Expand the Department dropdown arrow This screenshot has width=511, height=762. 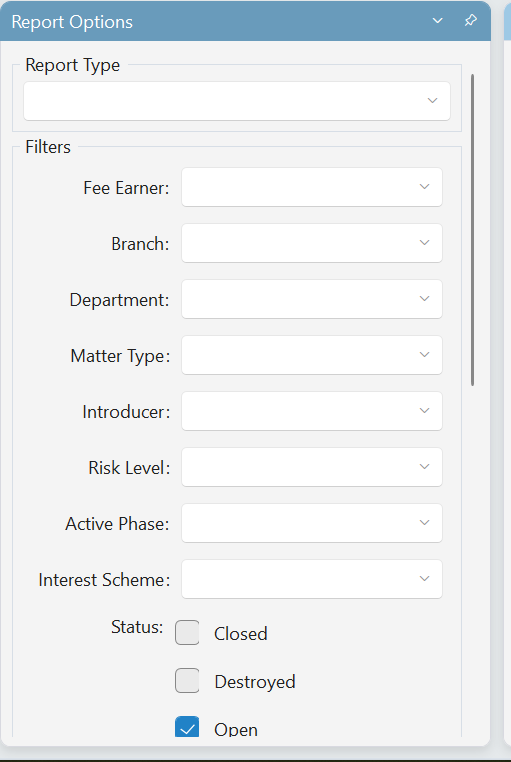point(425,298)
